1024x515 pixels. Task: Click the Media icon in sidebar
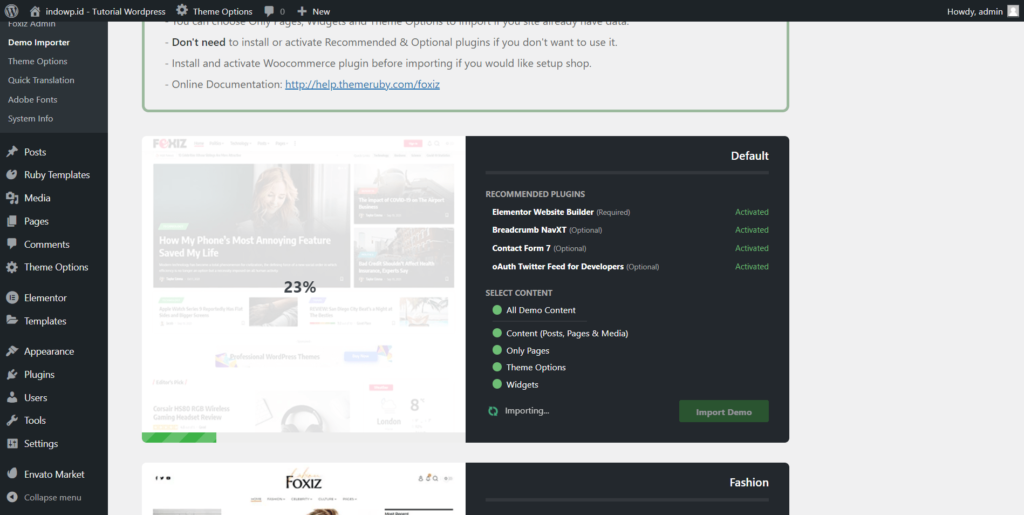pyautogui.click(x=12, y=198)
